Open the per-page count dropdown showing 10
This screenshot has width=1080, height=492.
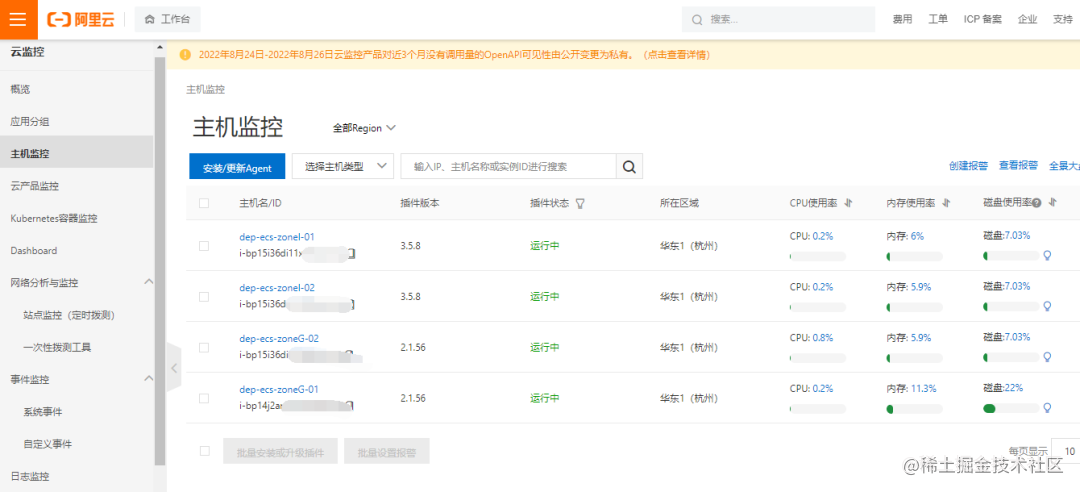click(x=1066, y=451)
